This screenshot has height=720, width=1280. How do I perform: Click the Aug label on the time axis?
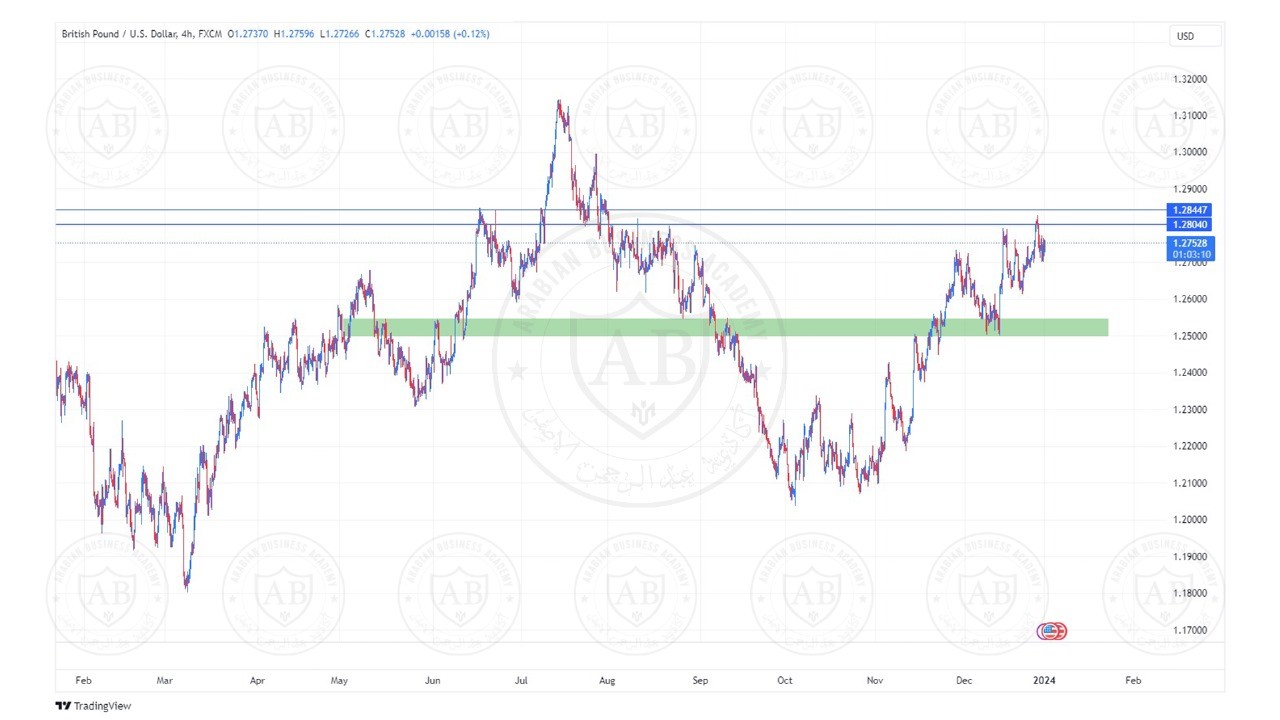[607, 681]
